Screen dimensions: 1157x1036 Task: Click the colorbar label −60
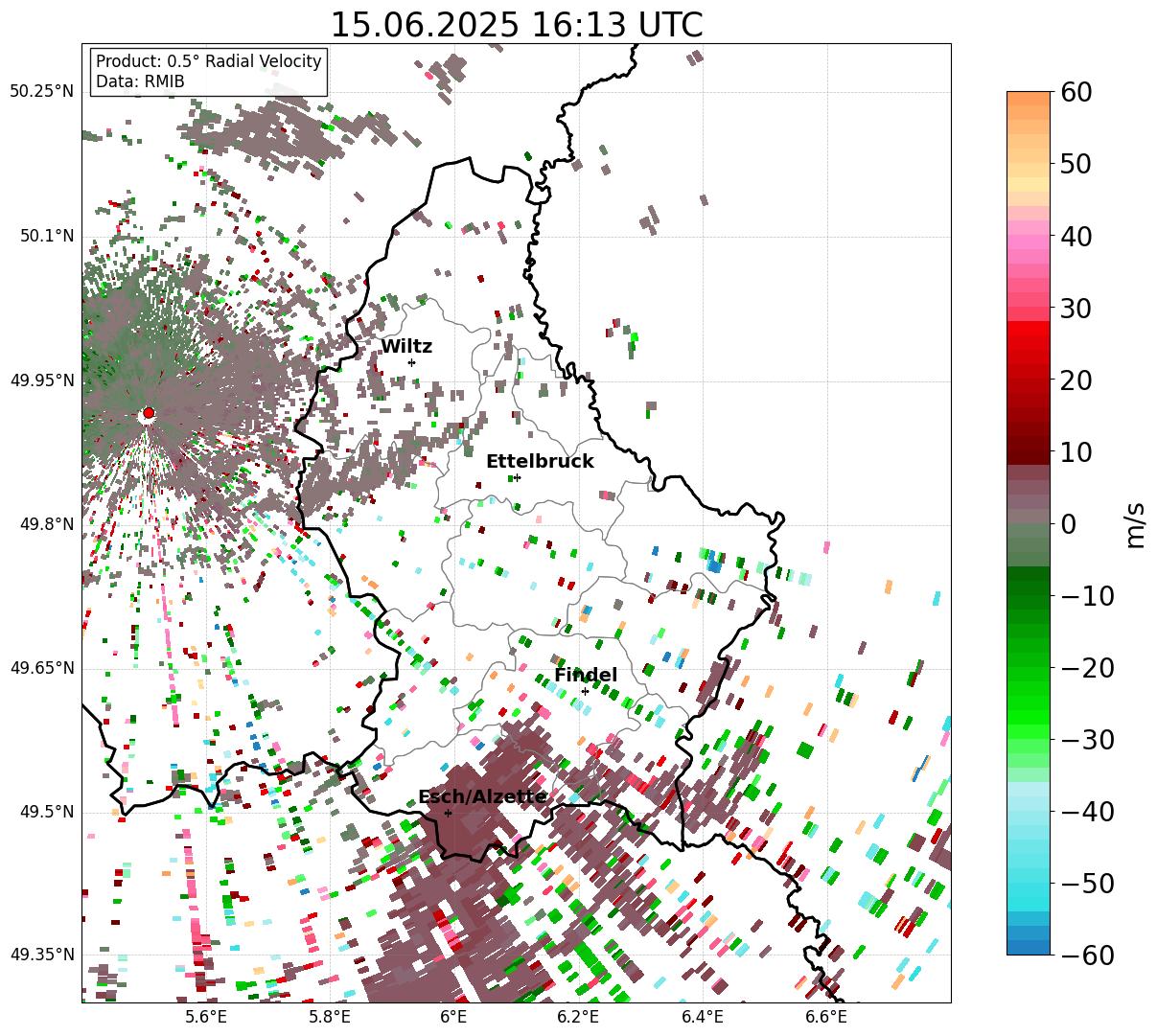(1087, 955)
